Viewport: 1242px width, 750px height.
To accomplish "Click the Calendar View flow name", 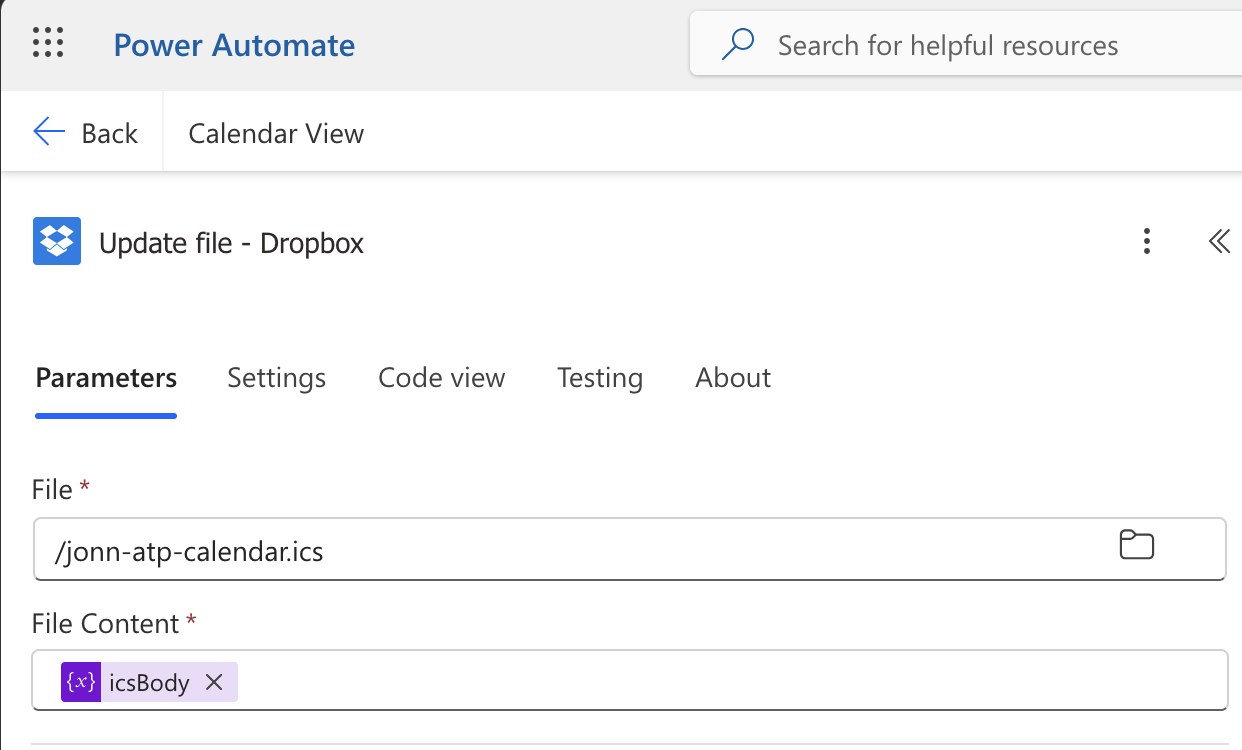I will pos(276,134).
